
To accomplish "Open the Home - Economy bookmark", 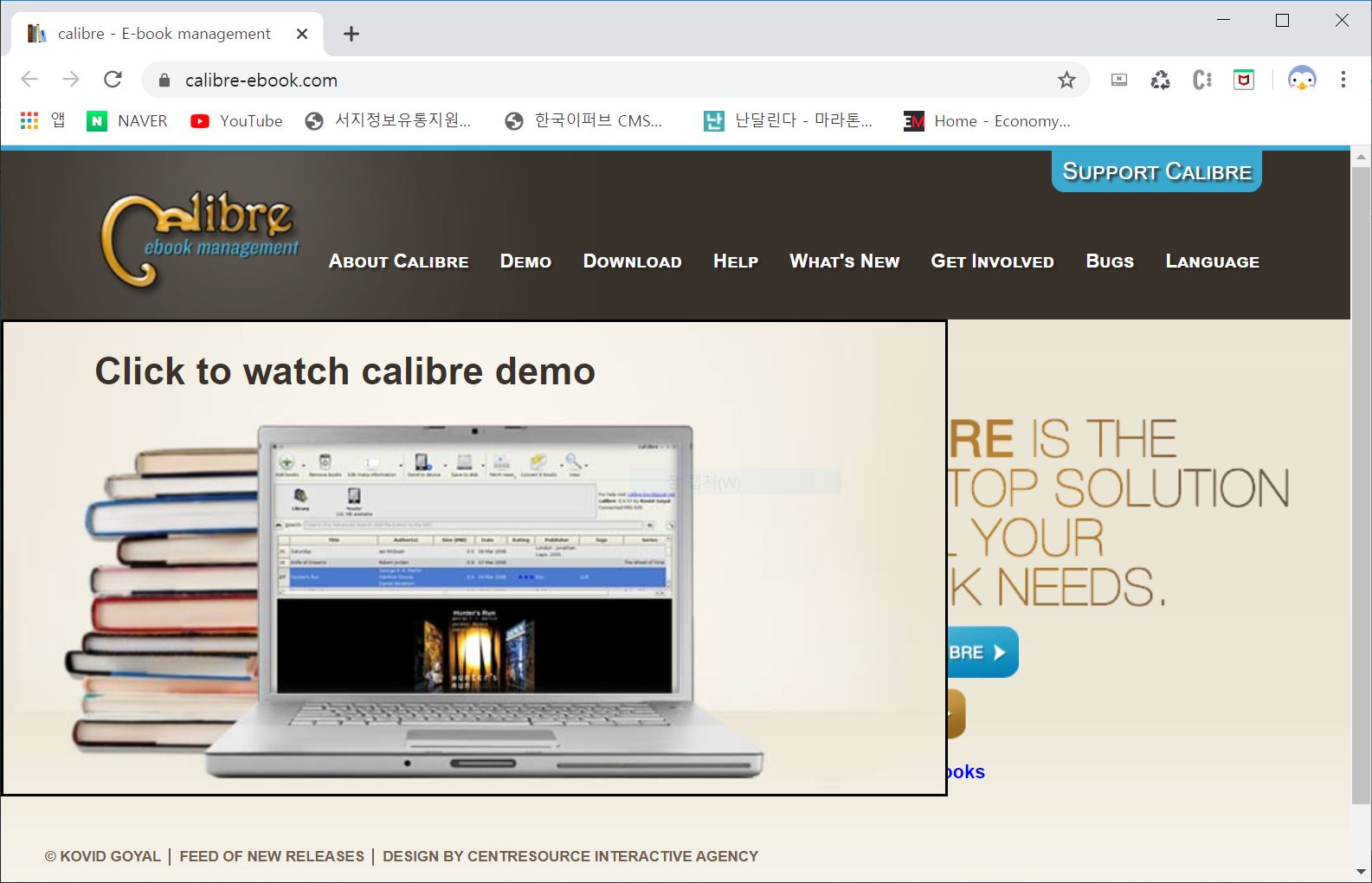I will [987, 121].
